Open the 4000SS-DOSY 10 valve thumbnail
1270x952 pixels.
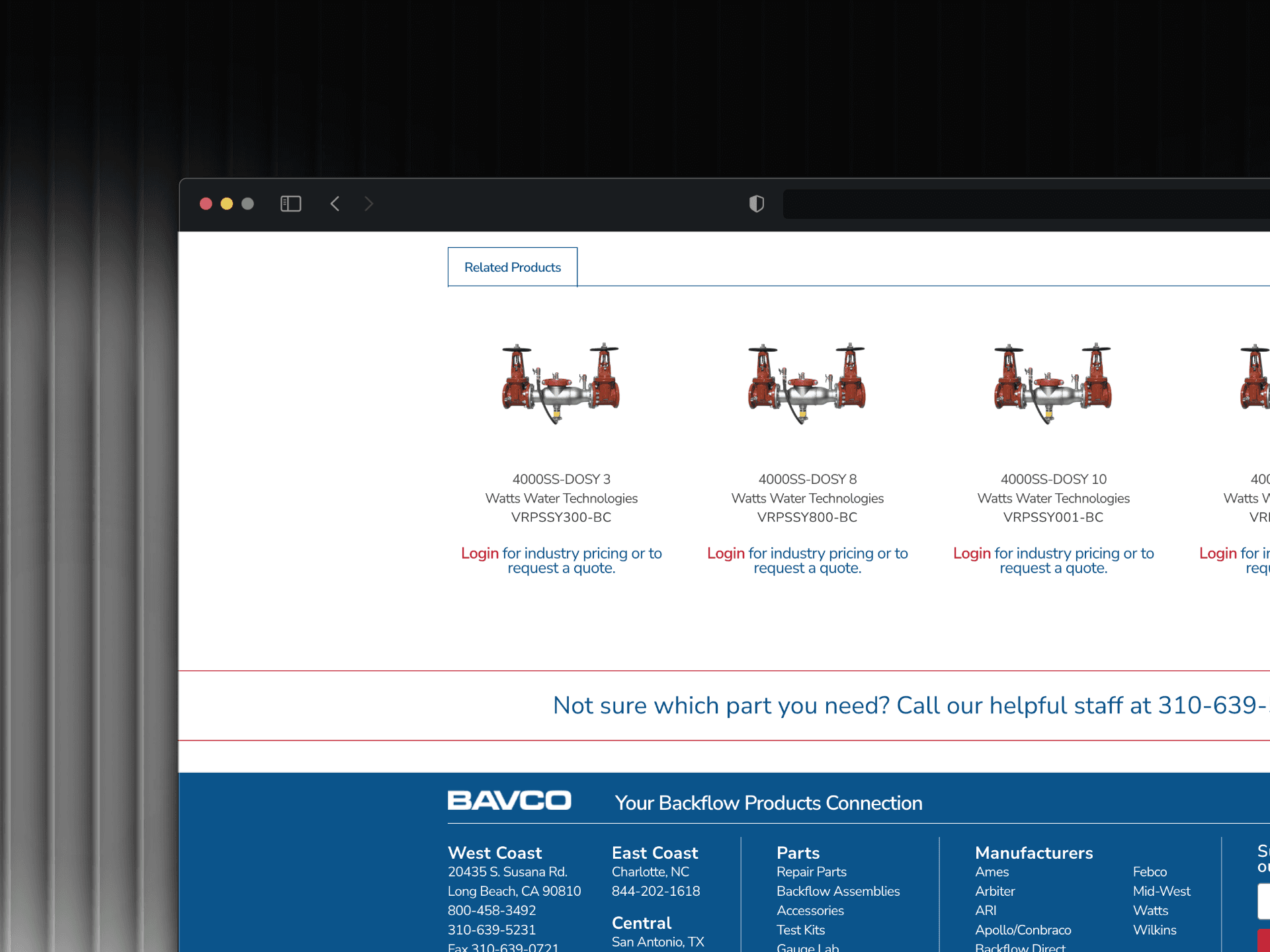[1053, 383]
